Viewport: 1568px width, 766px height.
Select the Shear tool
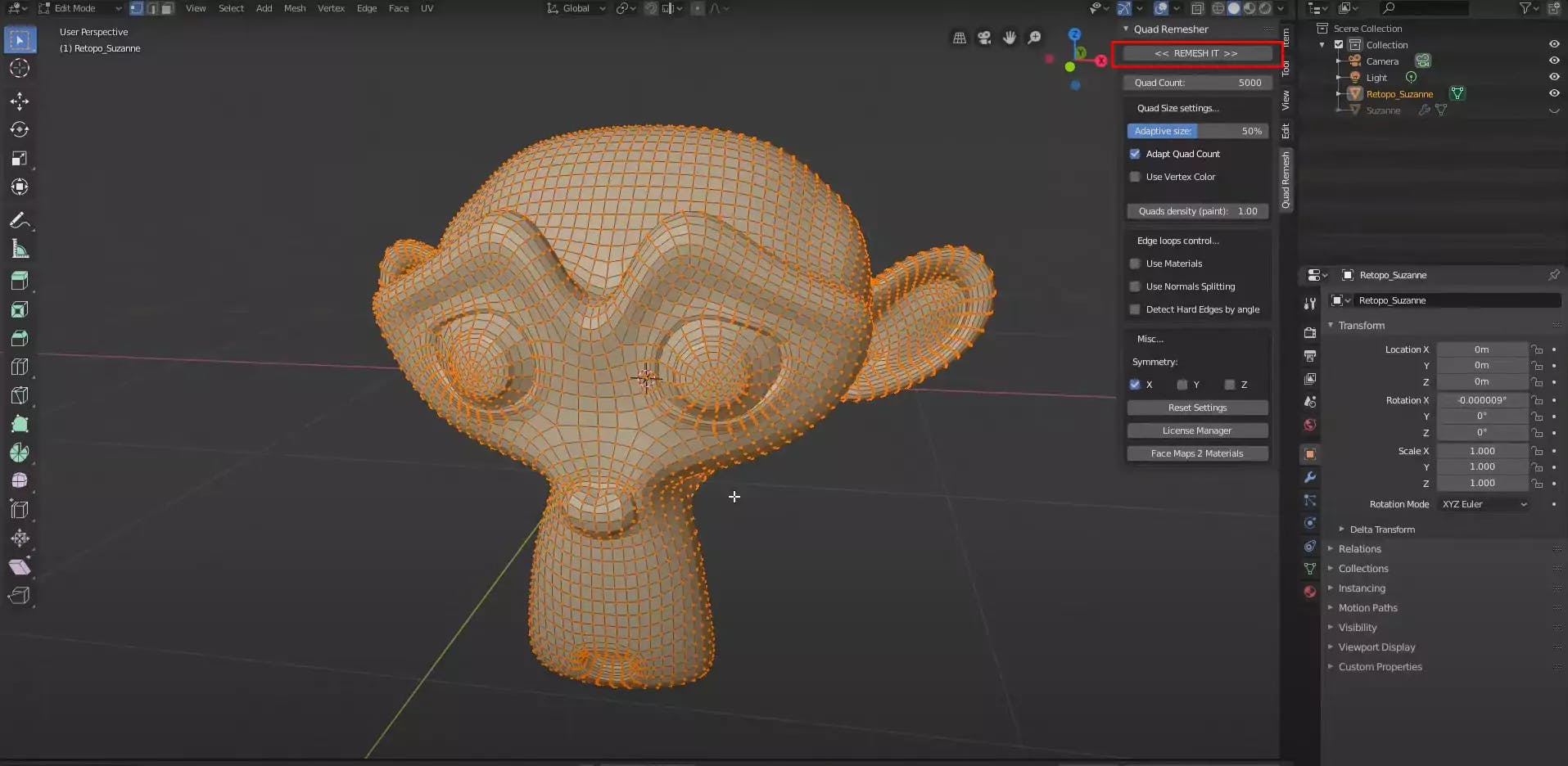coord(20,567)
